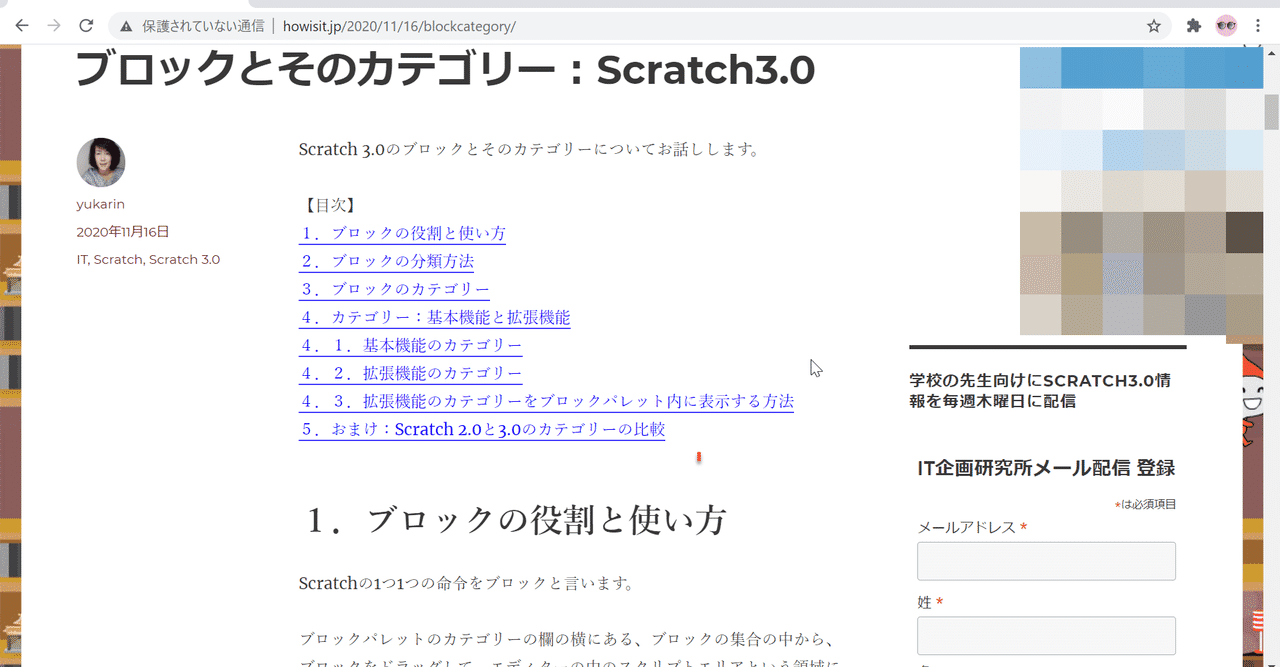Click the 保護されていない通信 label

pos(203,26)
